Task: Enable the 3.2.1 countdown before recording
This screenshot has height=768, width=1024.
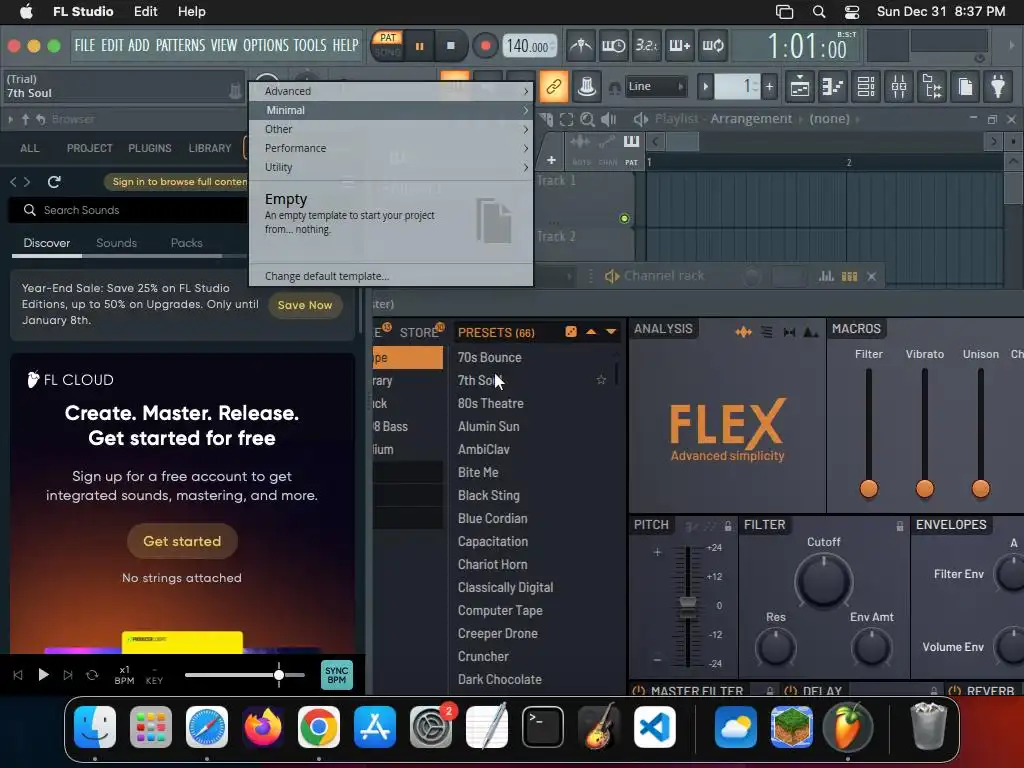Action: pyautogui.click(x=647, y=46)
